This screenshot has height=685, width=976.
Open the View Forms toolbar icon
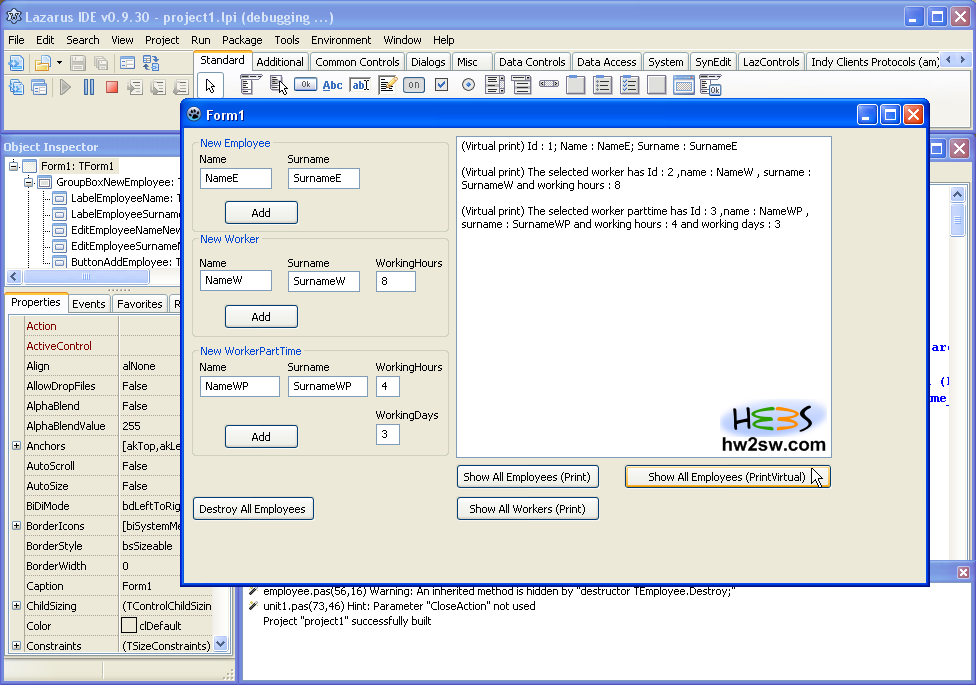[x=39, y=87]
